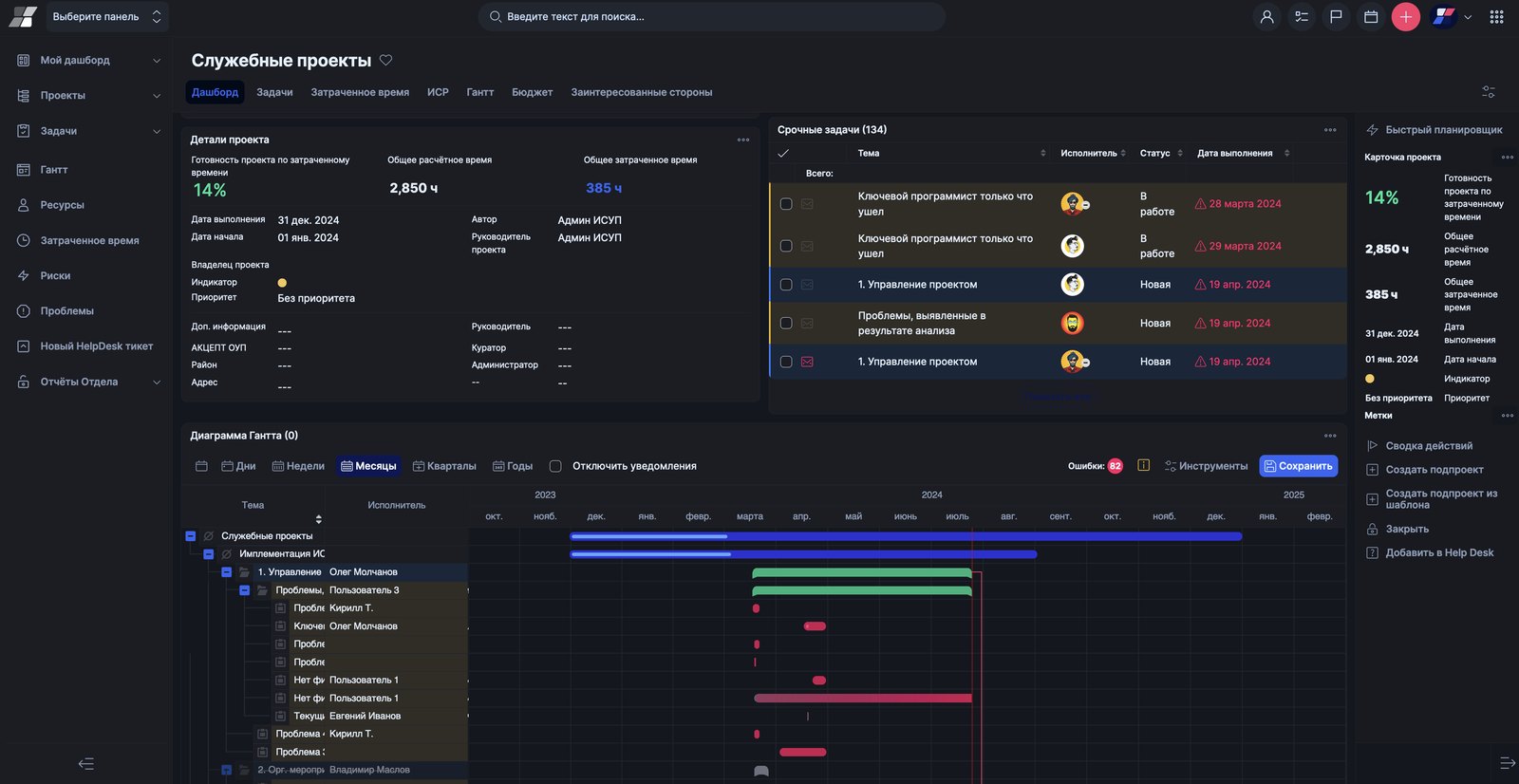The height and width of the screenshot is (784, 1519).
Task: Click the errors count badge 82
Action: [1116, 466]
